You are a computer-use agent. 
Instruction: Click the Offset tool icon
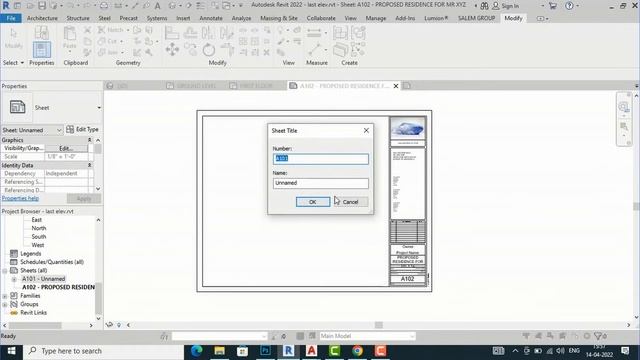[x=190, y=33]
